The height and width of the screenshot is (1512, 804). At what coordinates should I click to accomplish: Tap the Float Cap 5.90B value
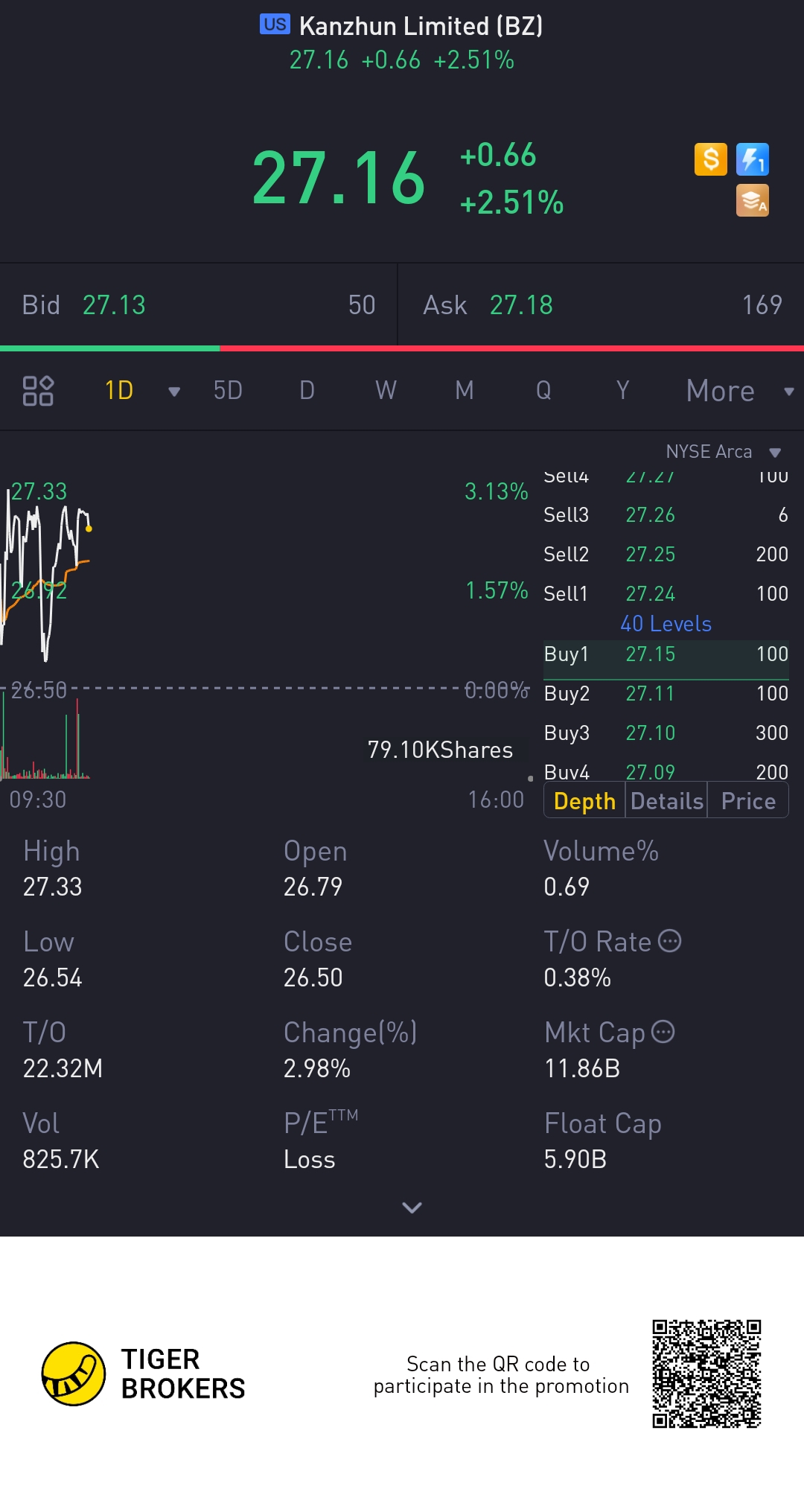(575, 1159)
